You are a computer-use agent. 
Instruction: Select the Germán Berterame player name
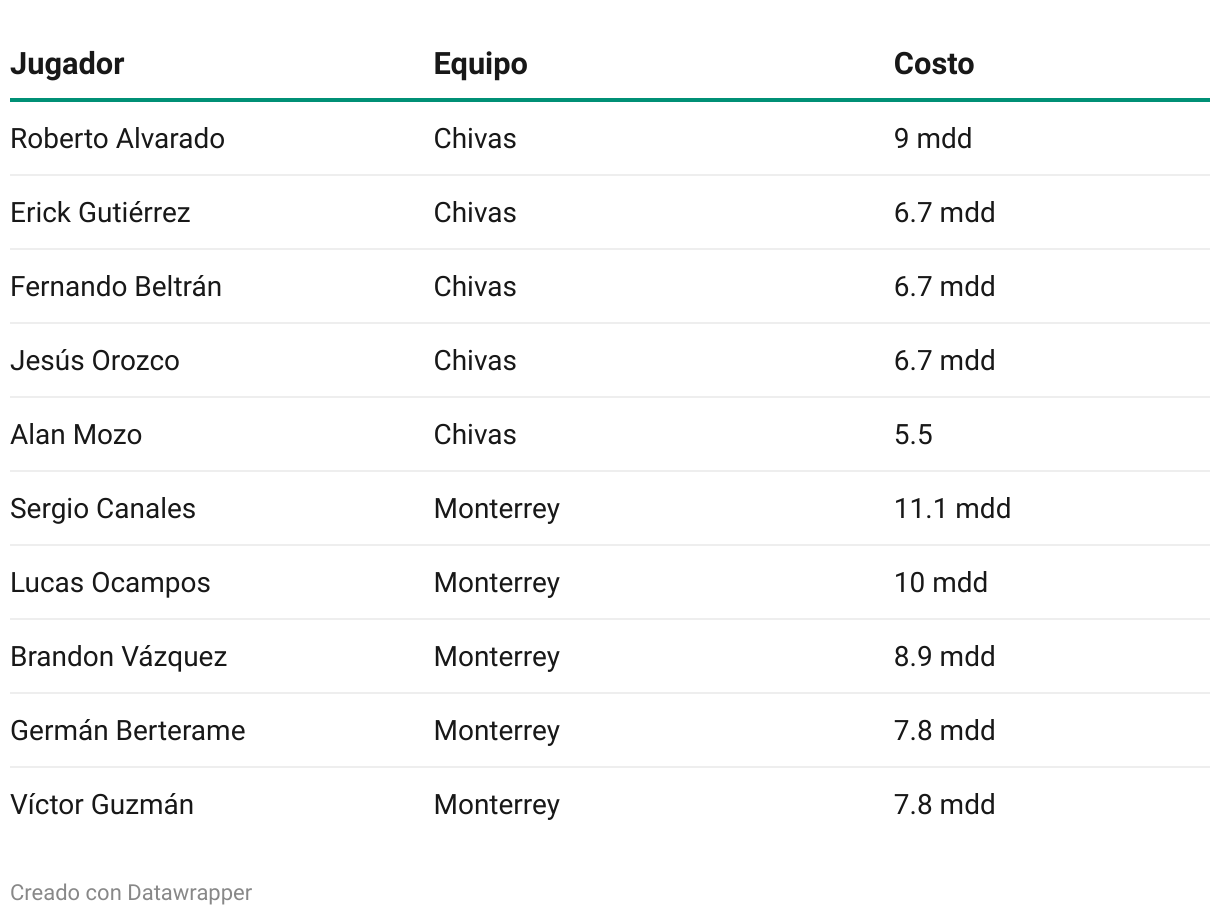click(x=127, y=730)
